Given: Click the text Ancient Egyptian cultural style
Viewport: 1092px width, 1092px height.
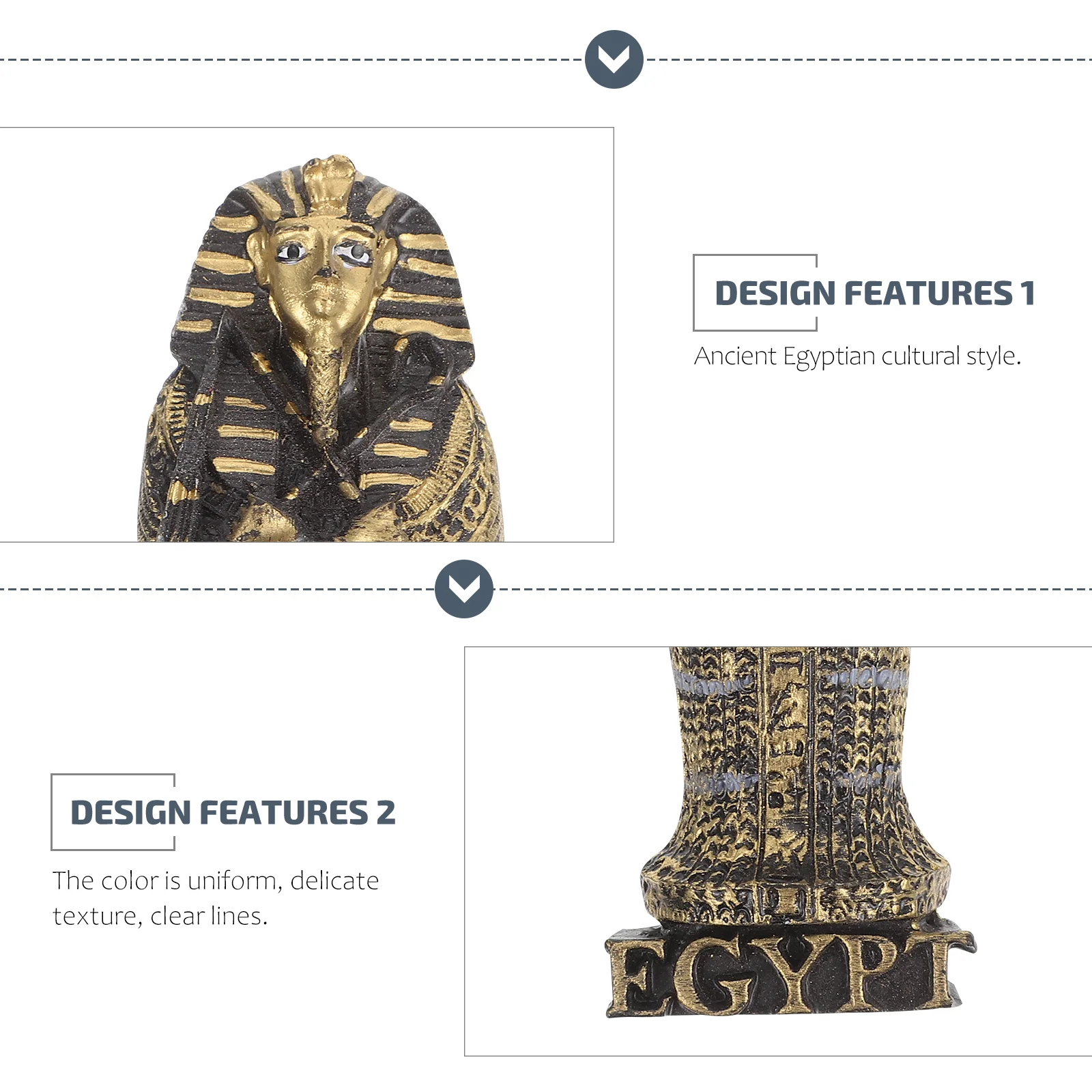Looking at the screenshot, I should [x=857, y=356].
